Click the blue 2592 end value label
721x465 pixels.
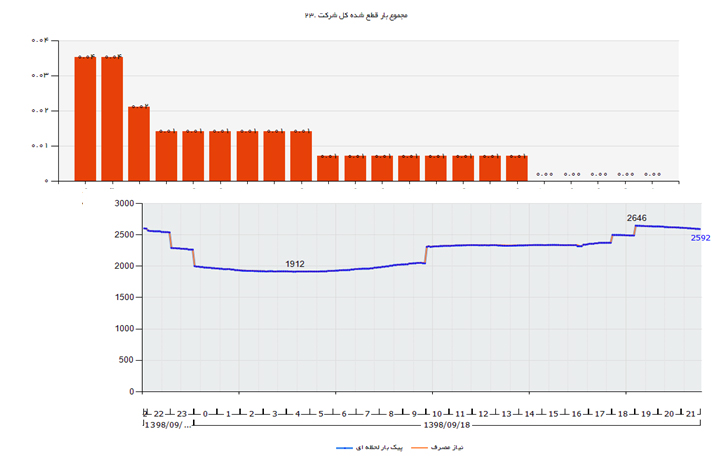pos(701,238)
